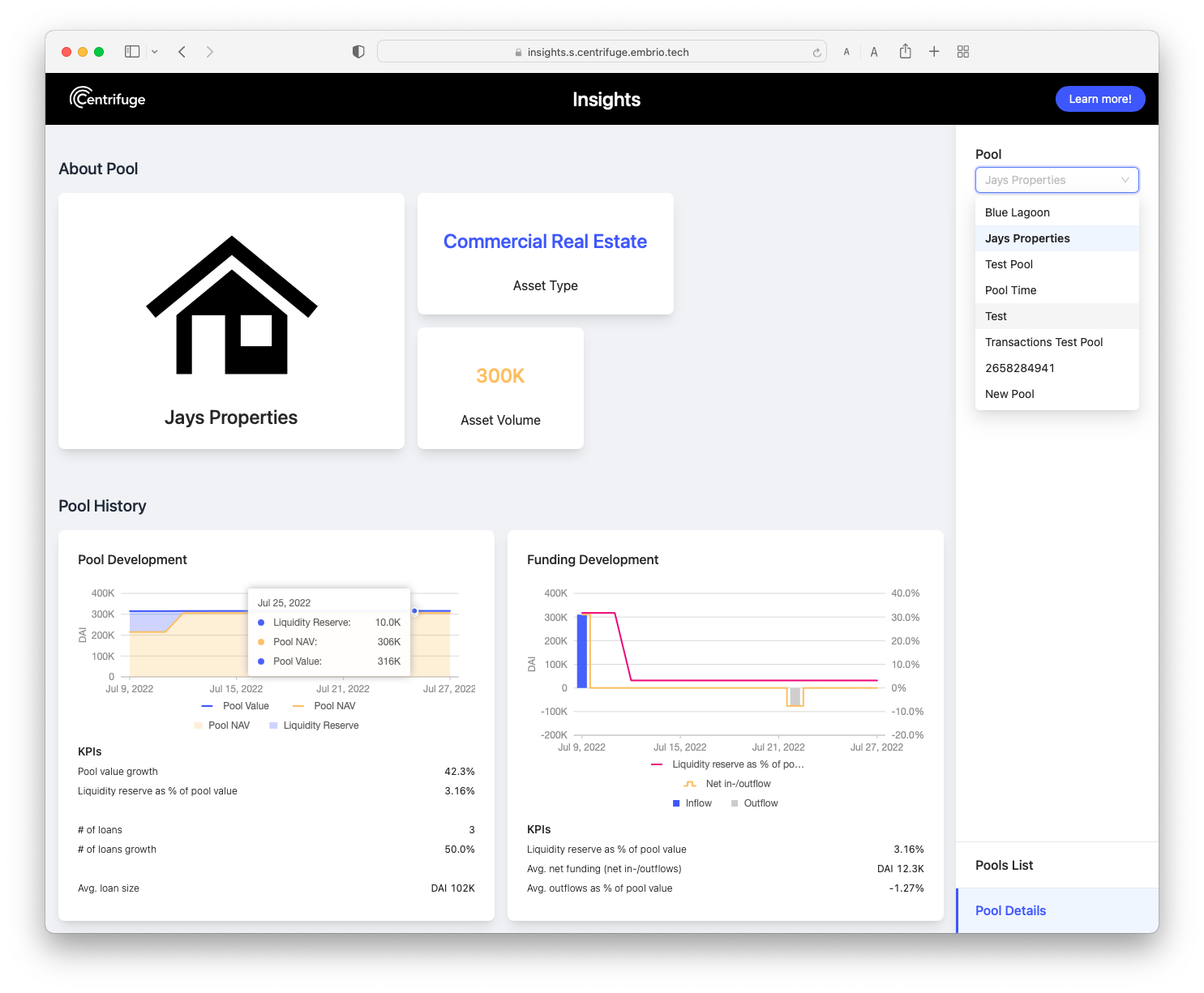1204x993 pixels.
Task: Click the house icon on Jays Properties card
Action: coord(232,308)
